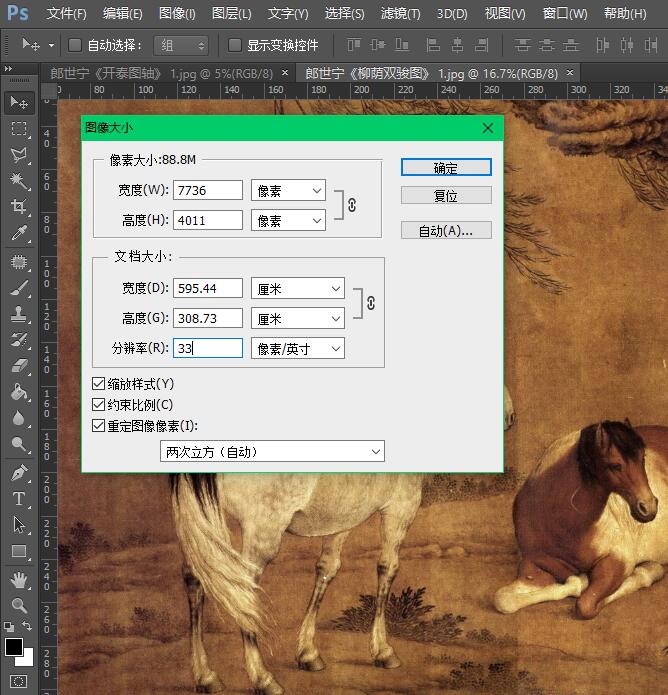Screen dimensions: 668x695
Task: Click align right edges icon
Action: (481, 45)
